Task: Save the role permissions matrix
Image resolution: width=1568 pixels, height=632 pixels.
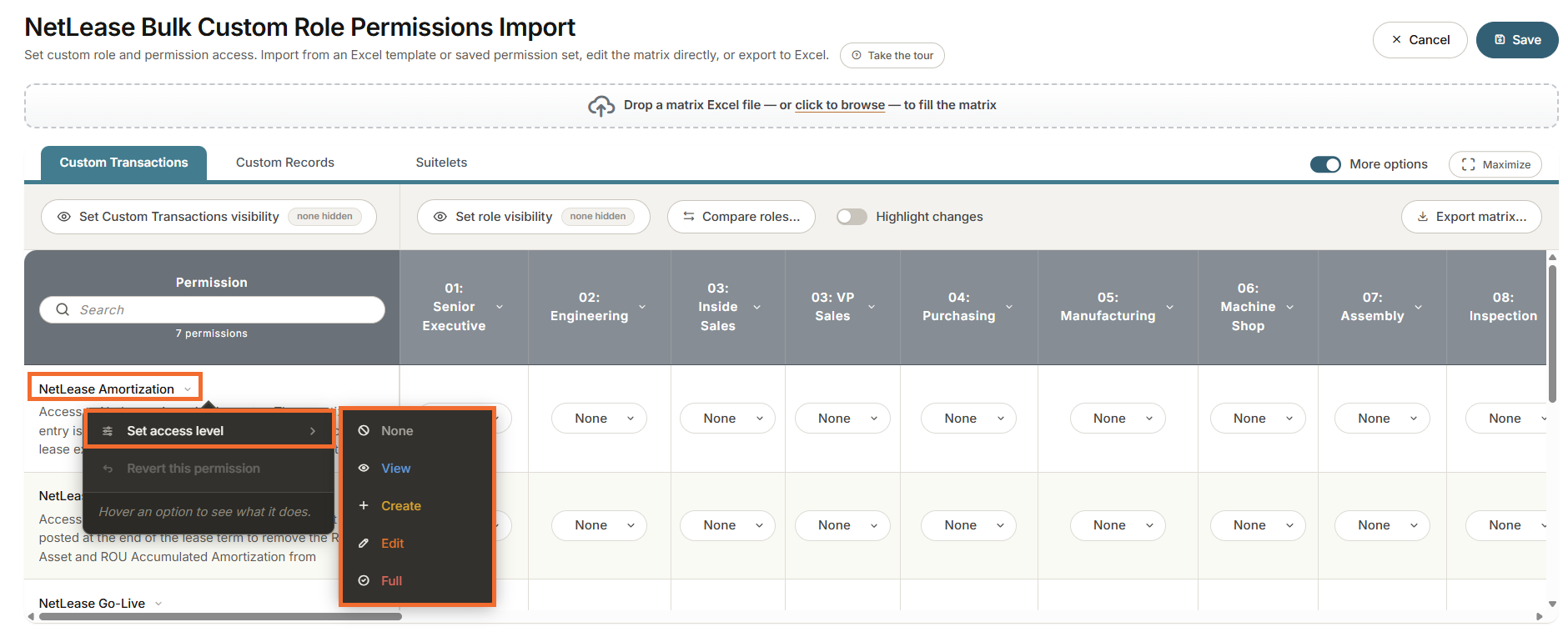Action: click(x=1517, y=40)
